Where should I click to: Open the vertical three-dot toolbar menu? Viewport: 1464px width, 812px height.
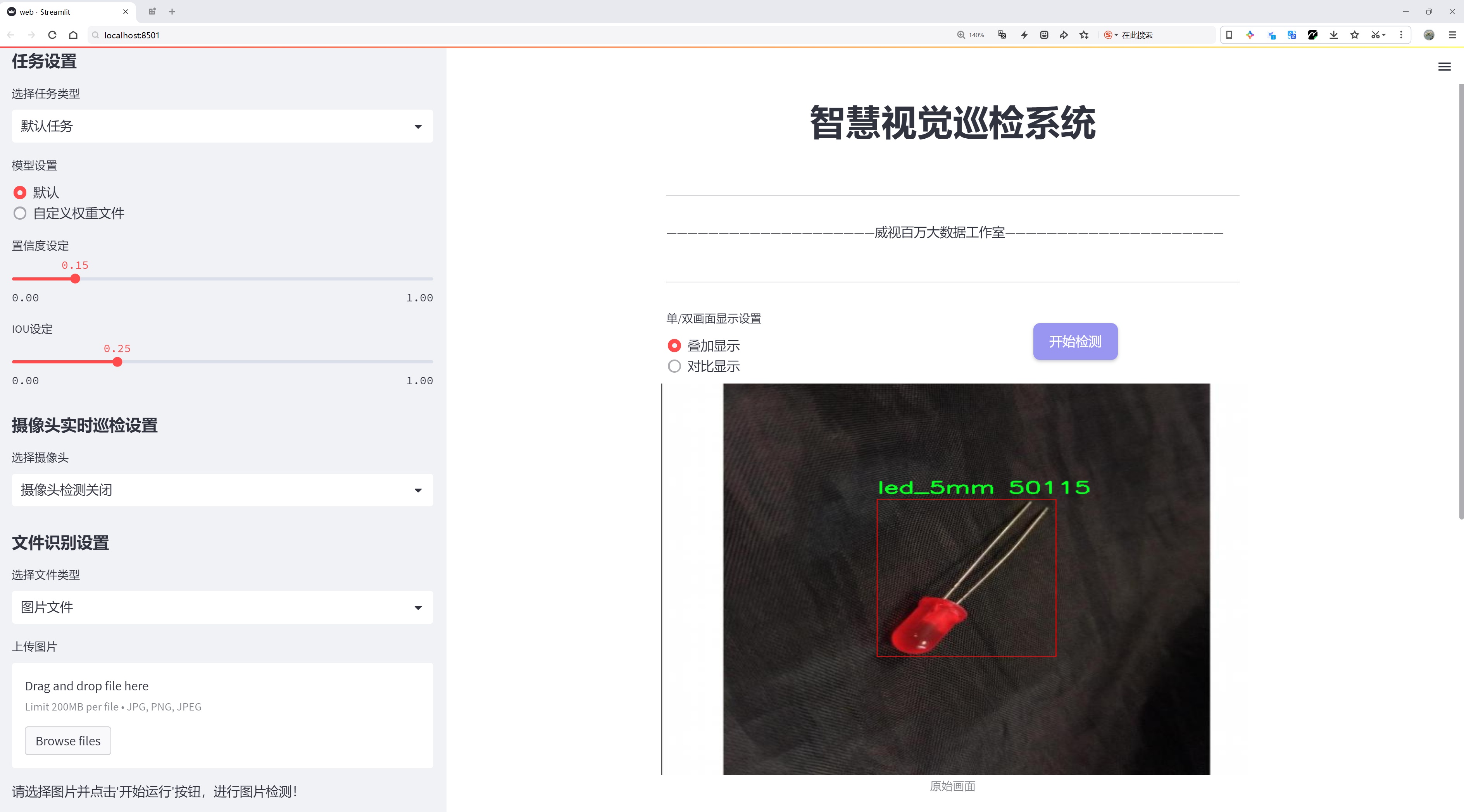[x=1401, y=34]
